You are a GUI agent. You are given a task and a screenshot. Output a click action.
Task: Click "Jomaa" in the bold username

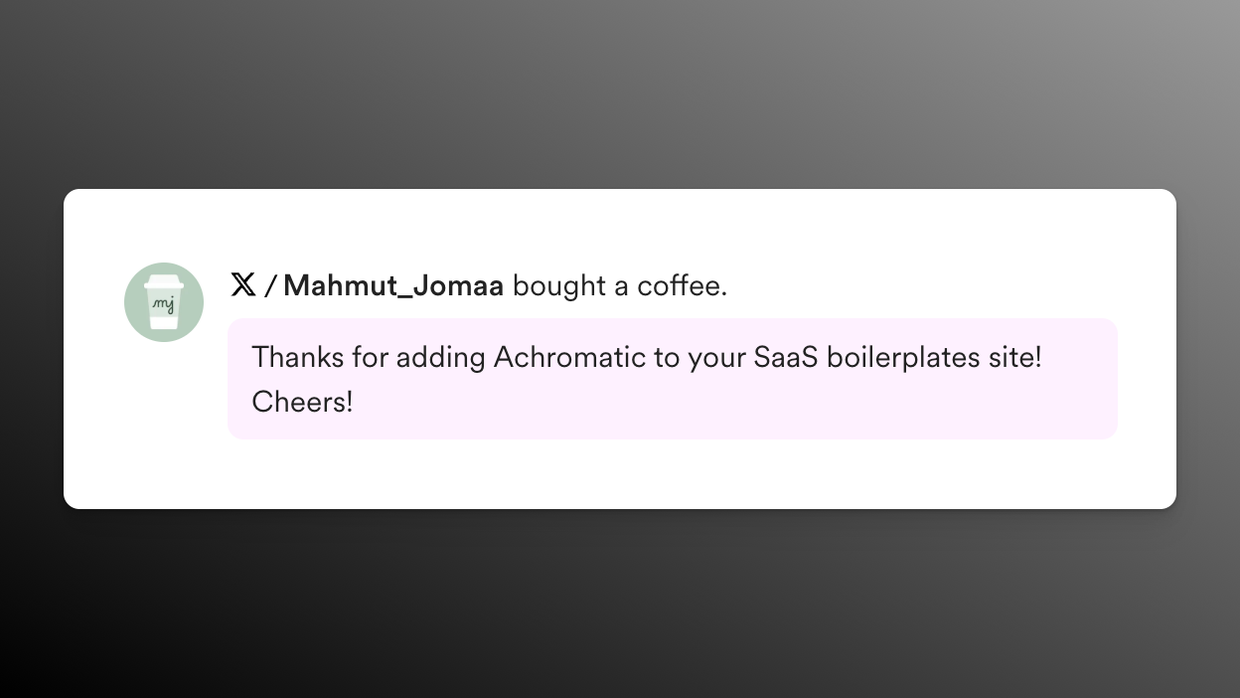[458, 286]
